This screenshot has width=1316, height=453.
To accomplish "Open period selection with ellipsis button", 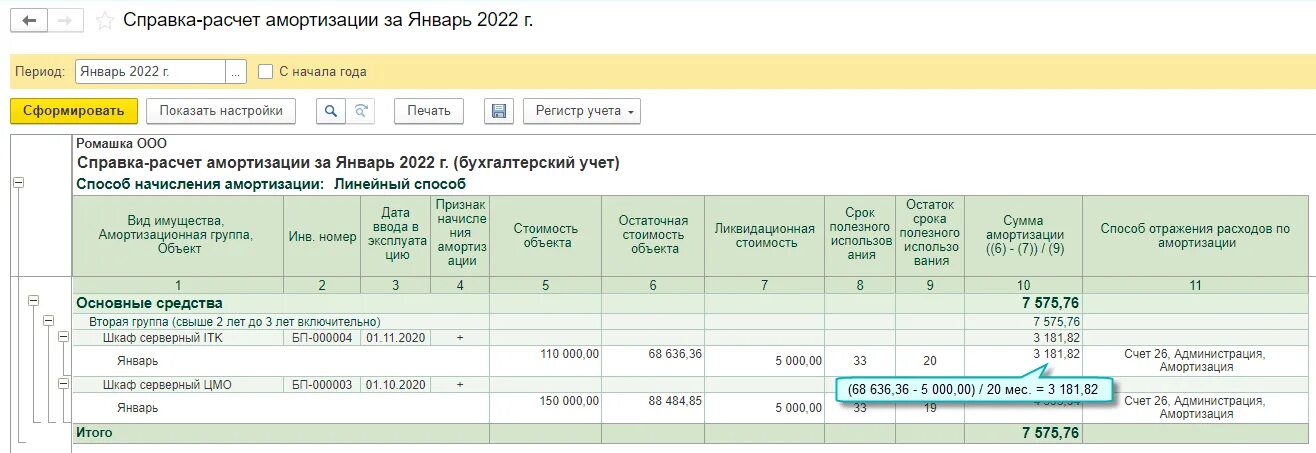I will pyautogui.click(x=236, y=71).
